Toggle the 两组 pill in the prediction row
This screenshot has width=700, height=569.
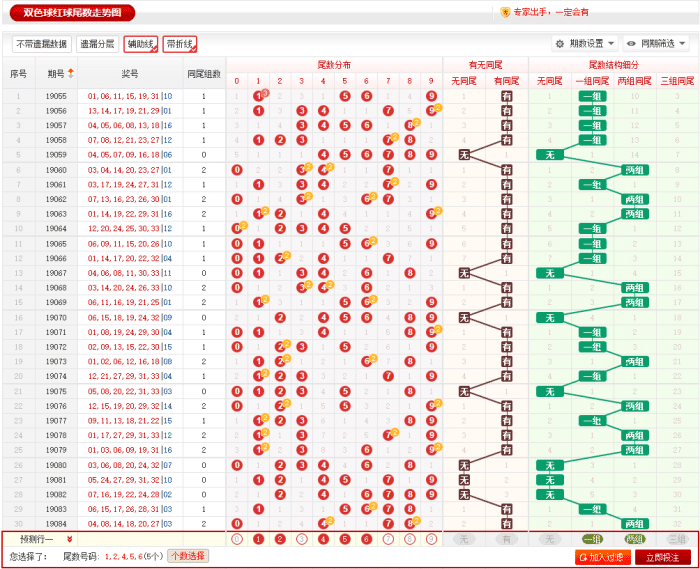[x=634, y=539]
